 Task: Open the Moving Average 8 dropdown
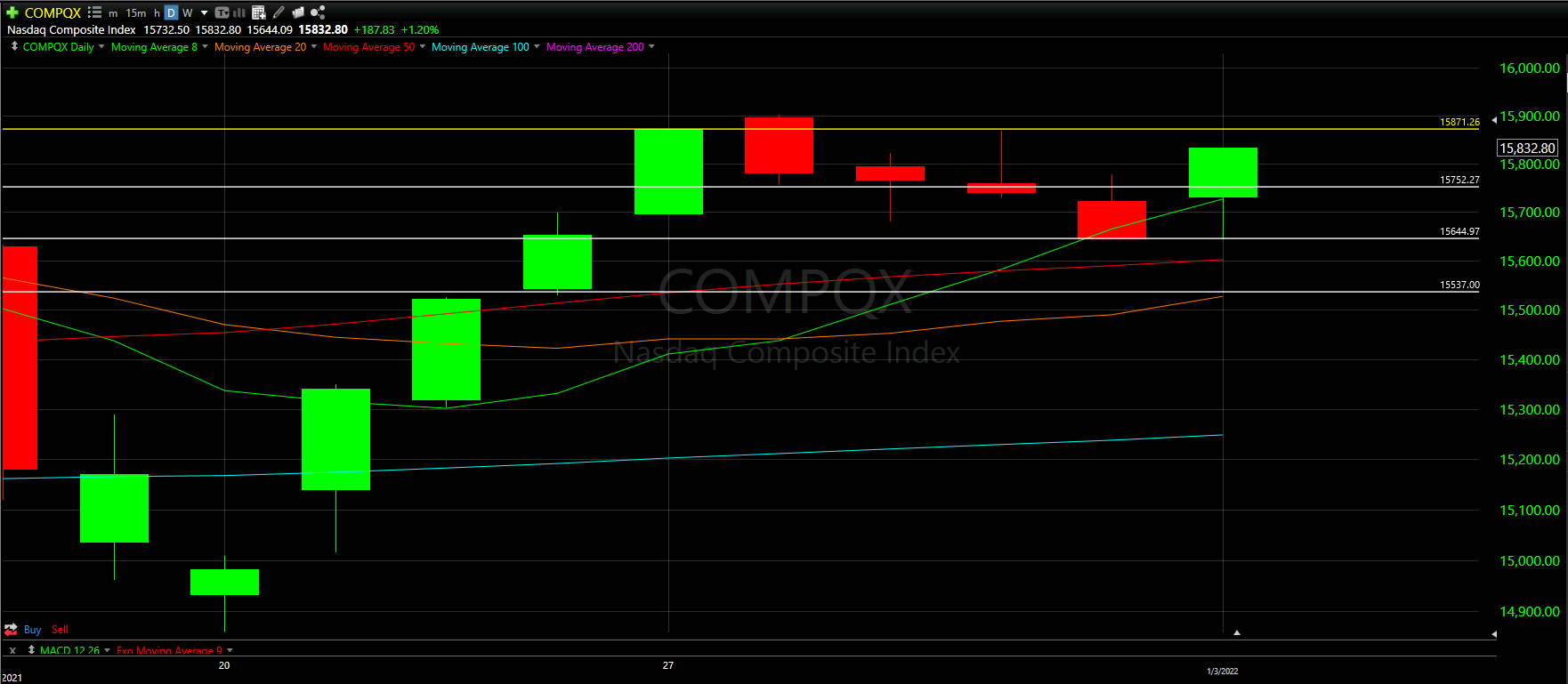[x=205, y=47]
